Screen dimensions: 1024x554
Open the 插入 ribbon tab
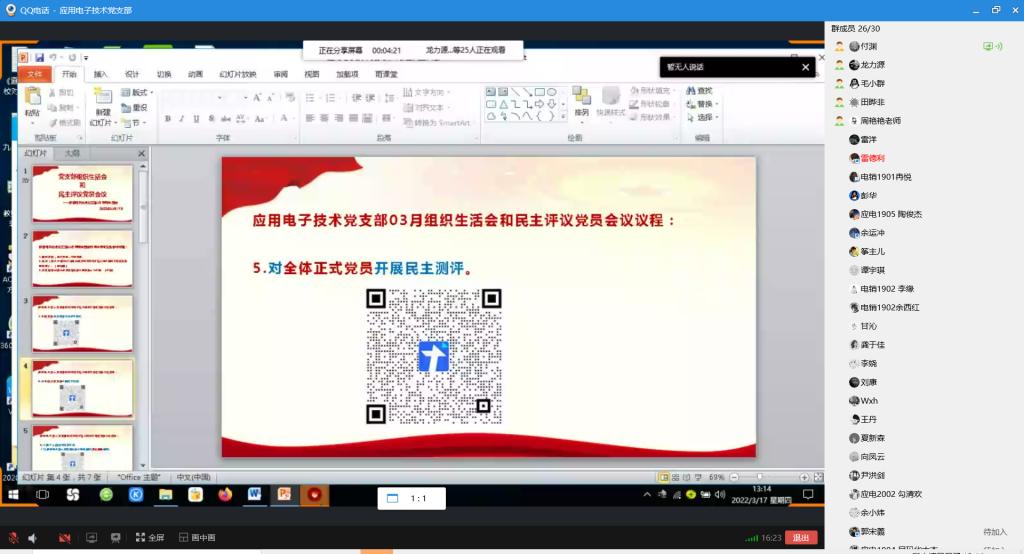pyautogui.click(x=101, y=74)
